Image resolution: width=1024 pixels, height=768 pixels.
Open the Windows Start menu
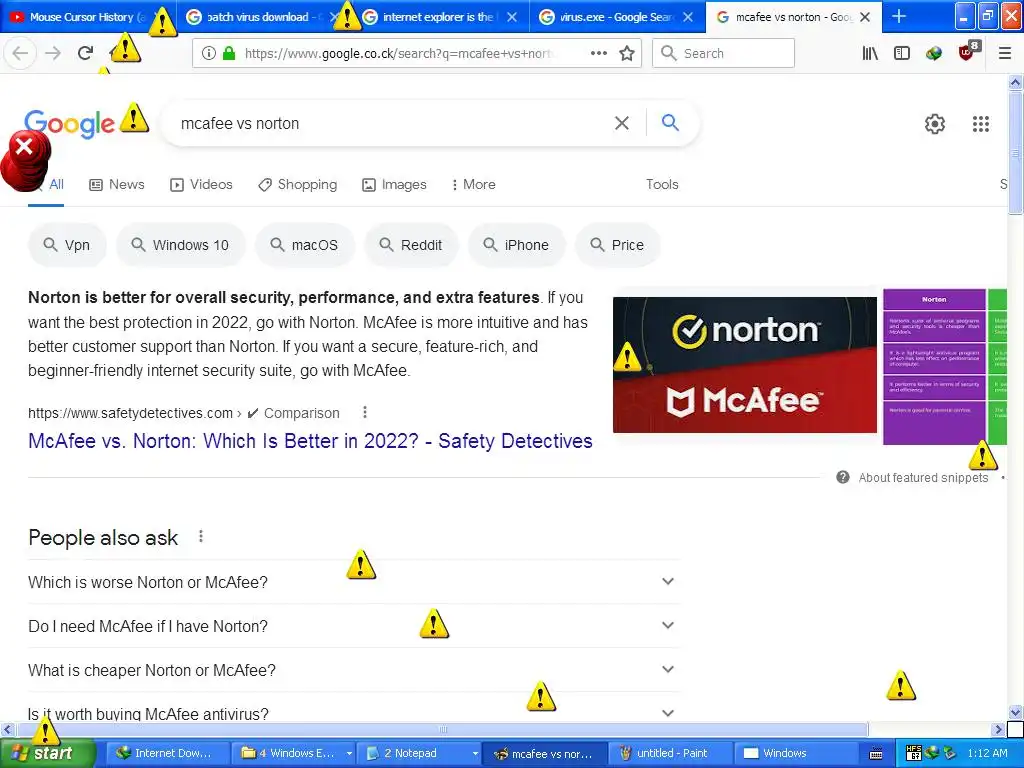point(48,753)
